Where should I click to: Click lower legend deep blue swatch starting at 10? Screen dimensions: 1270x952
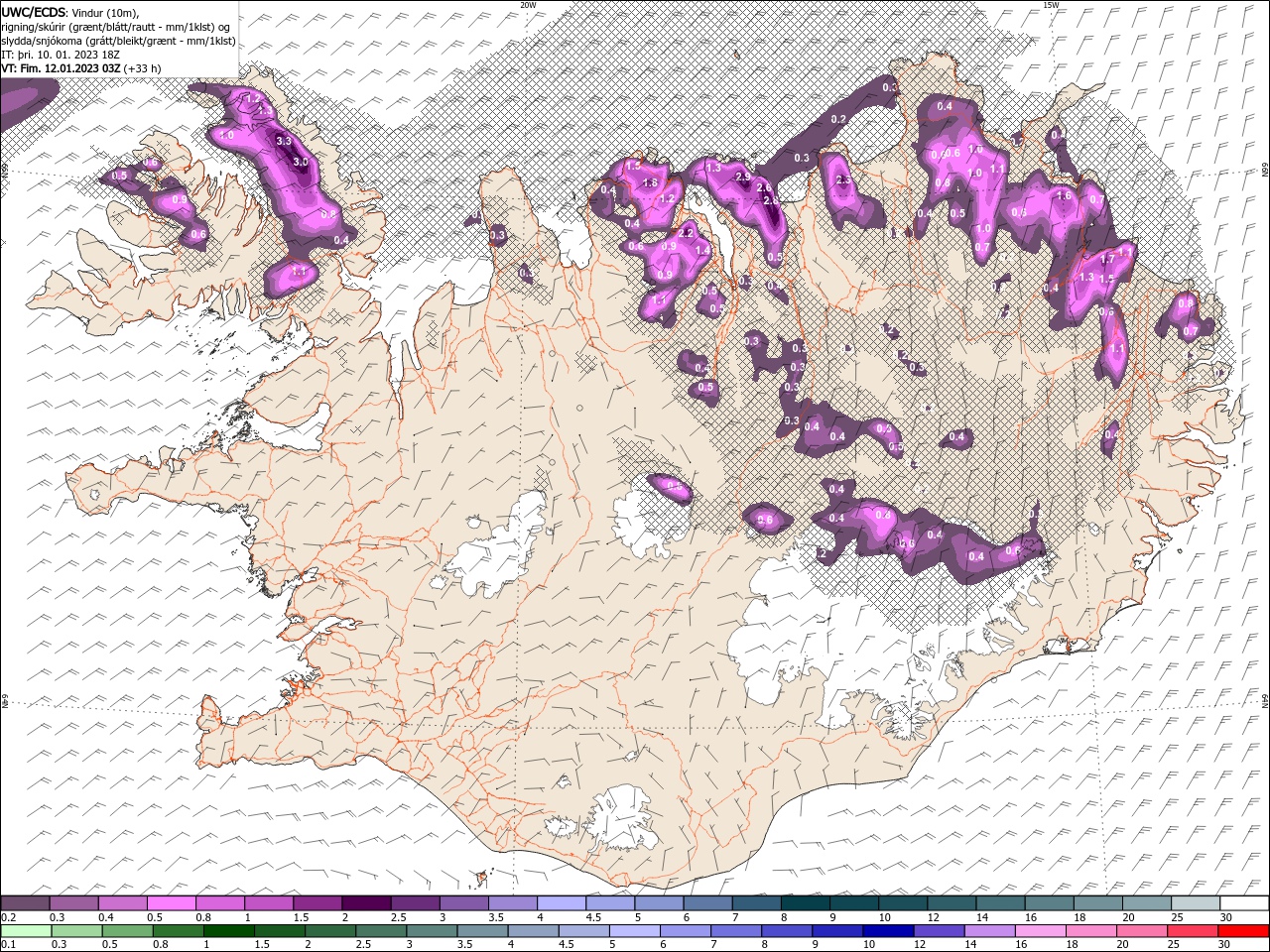tap(888, 931)
